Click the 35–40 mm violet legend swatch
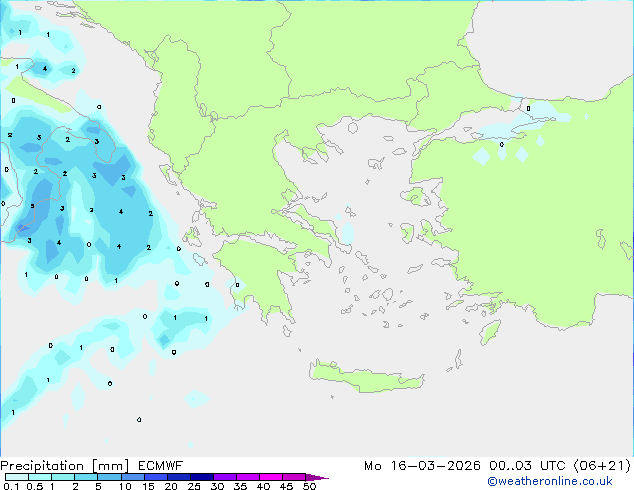 (247, 477)
